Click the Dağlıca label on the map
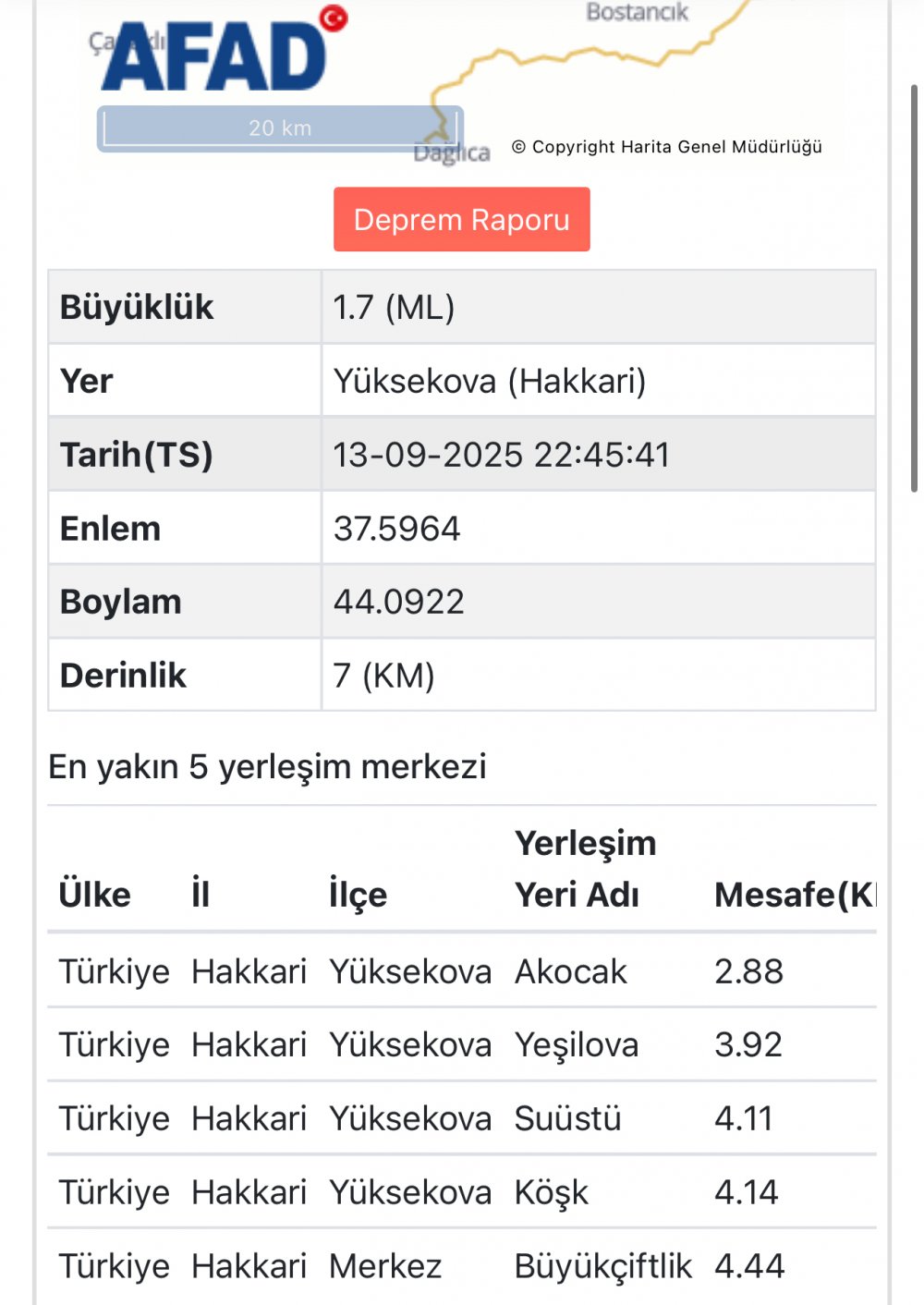Image resolution: width=924 pixels, height=1305 pixels. [x=452, y=153]
